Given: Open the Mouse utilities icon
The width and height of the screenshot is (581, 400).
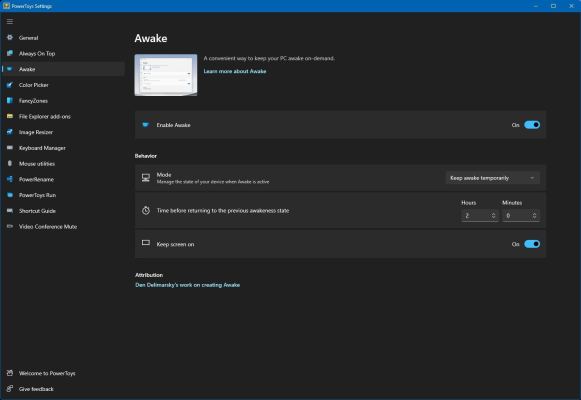Looking at the screenshot, I should [x=10, y=163].
